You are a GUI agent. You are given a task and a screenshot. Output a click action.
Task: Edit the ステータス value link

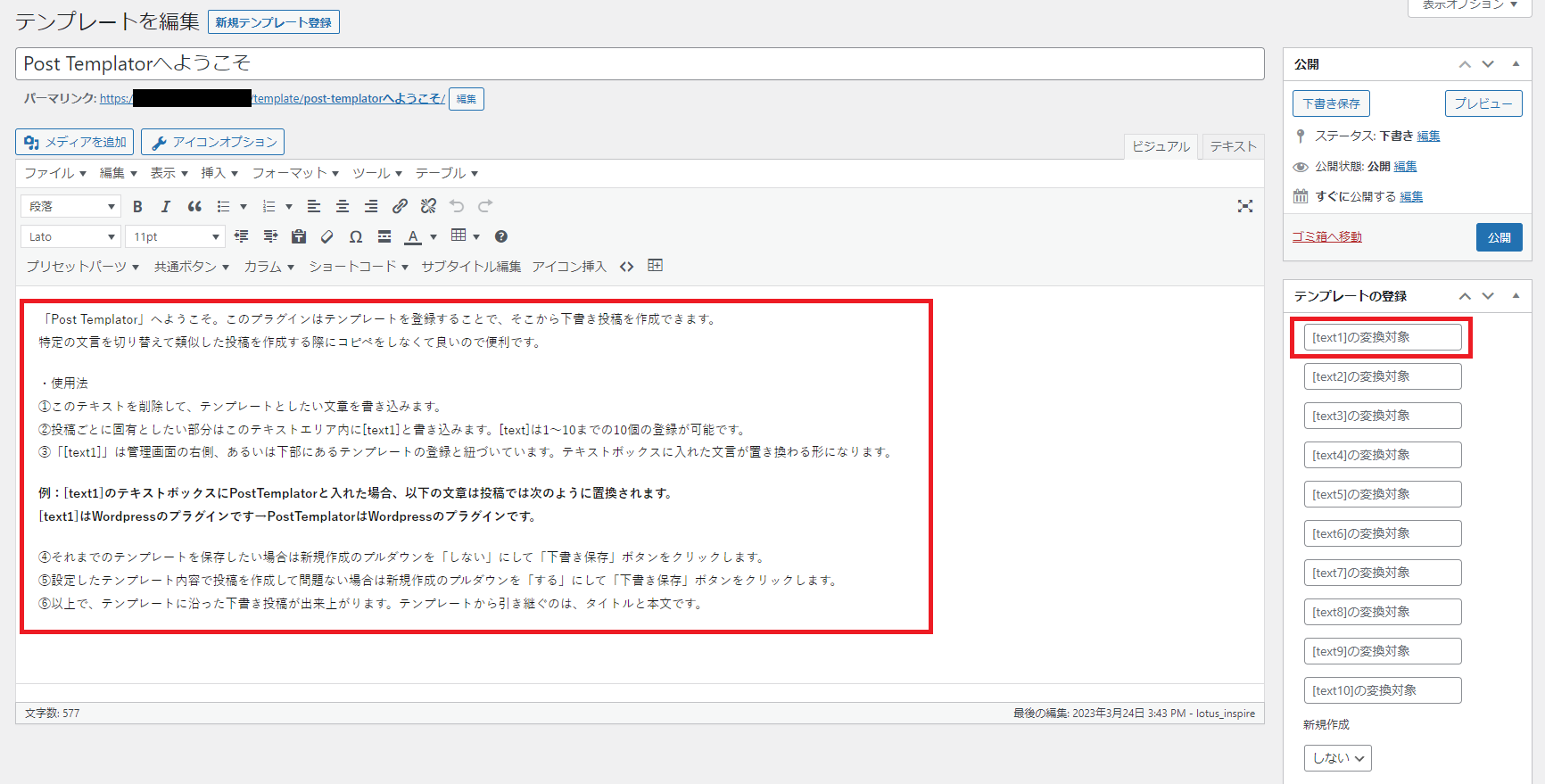[1429, 136]
